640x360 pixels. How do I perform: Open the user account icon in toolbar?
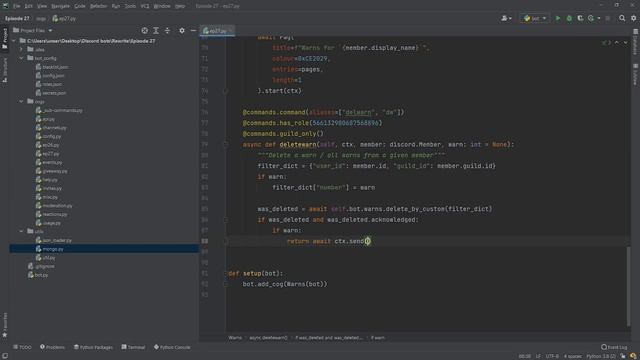(504, 18)
